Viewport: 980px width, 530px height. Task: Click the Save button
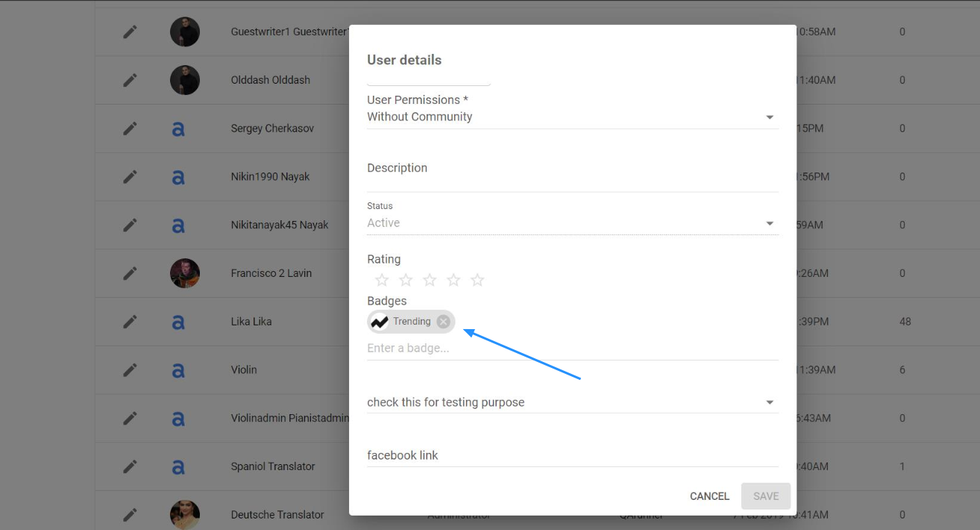pyautogui.click(x=766, y=496)
